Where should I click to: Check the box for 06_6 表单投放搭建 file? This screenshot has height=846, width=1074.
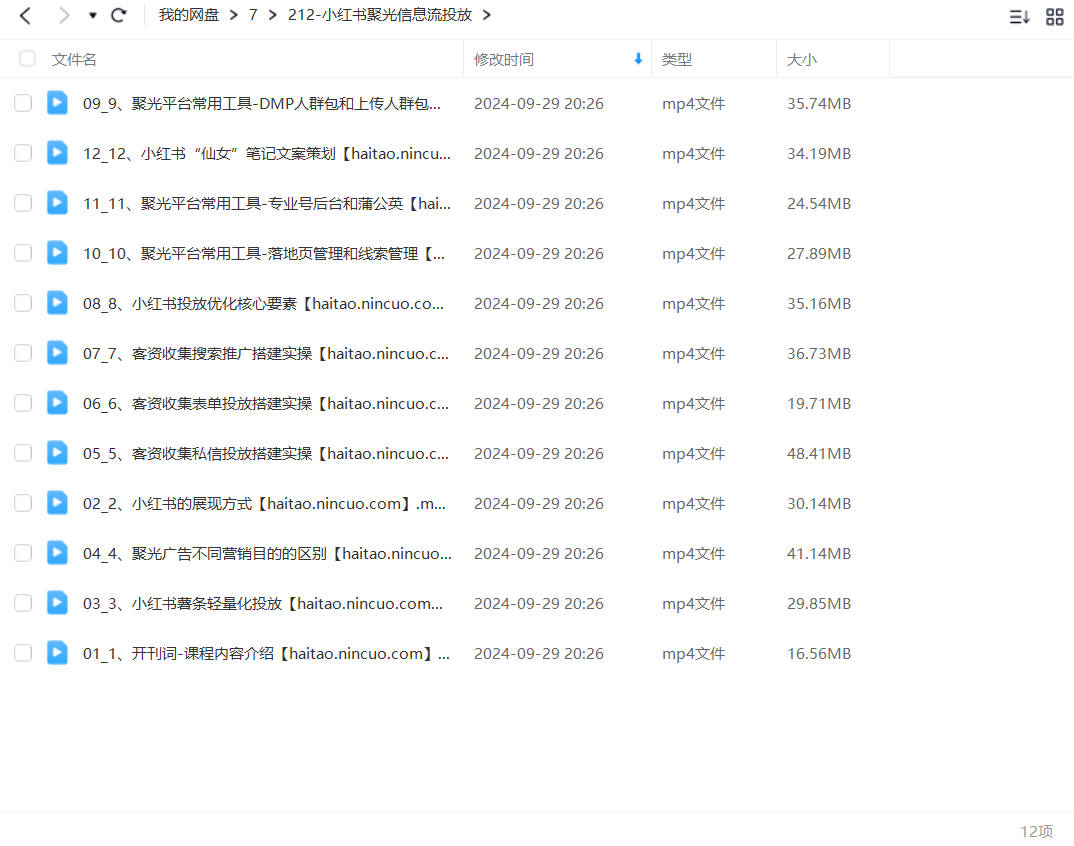click(23, 403)
